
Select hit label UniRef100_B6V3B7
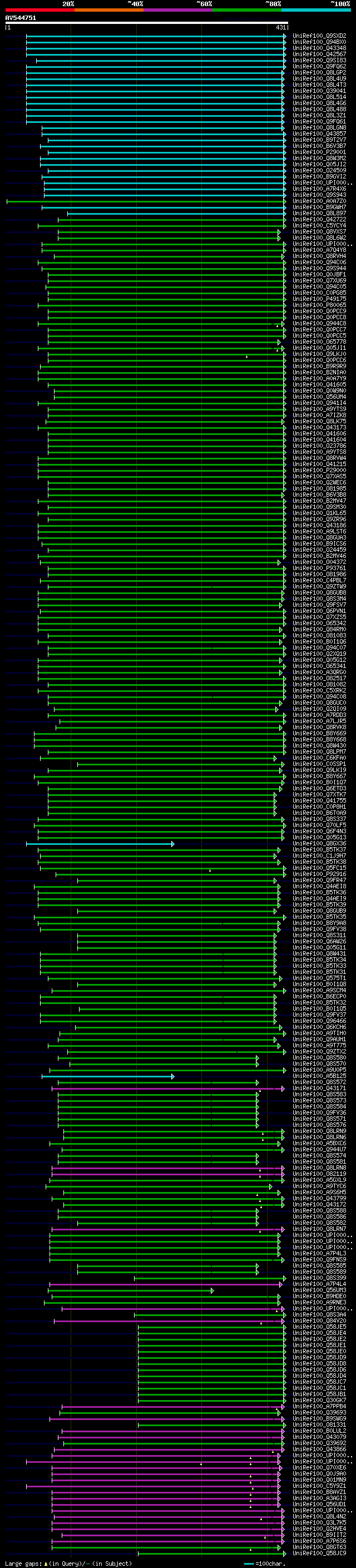point(319,146)
